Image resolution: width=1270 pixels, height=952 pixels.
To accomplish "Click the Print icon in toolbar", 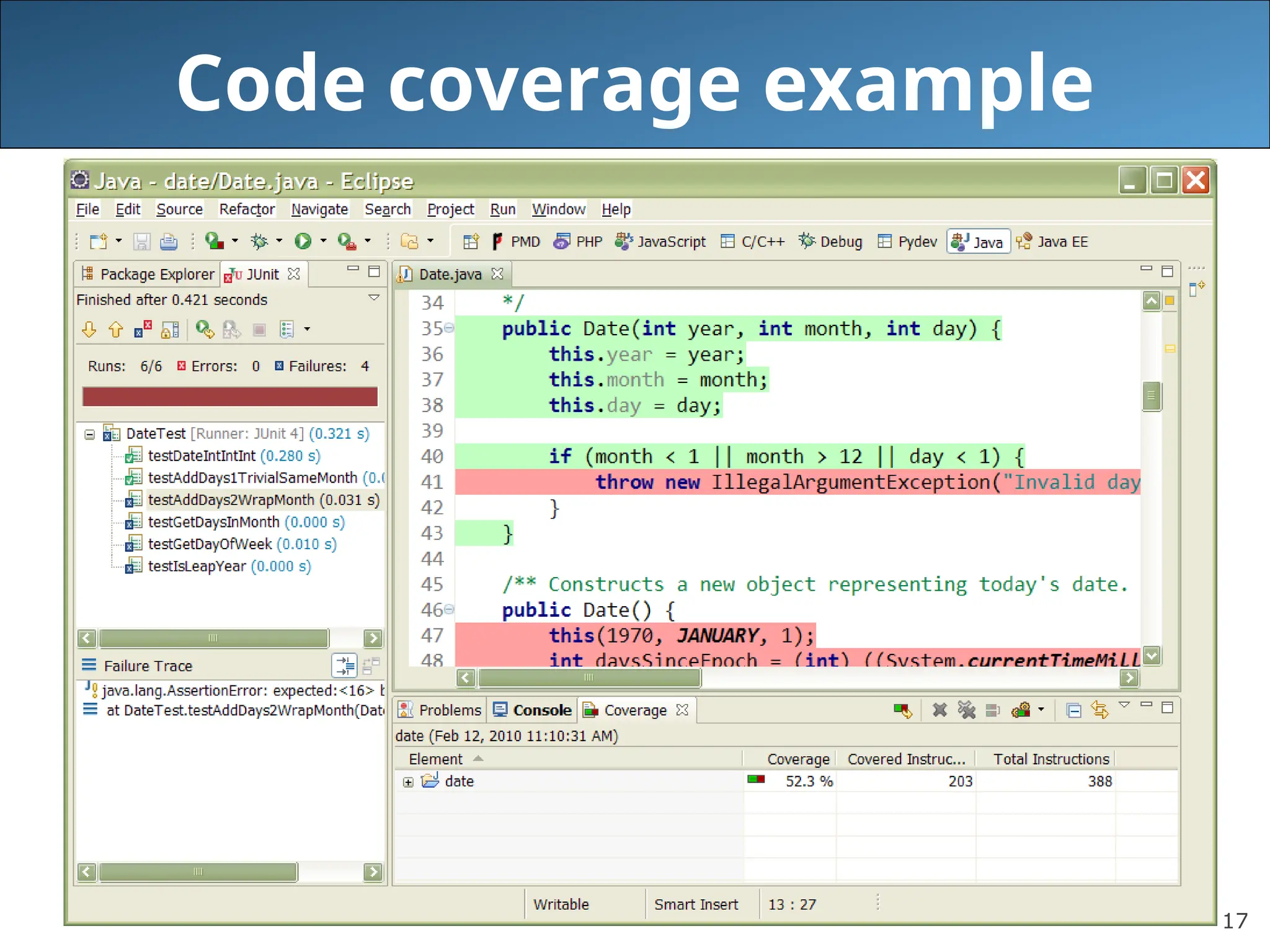I will (x=169, y=241).
